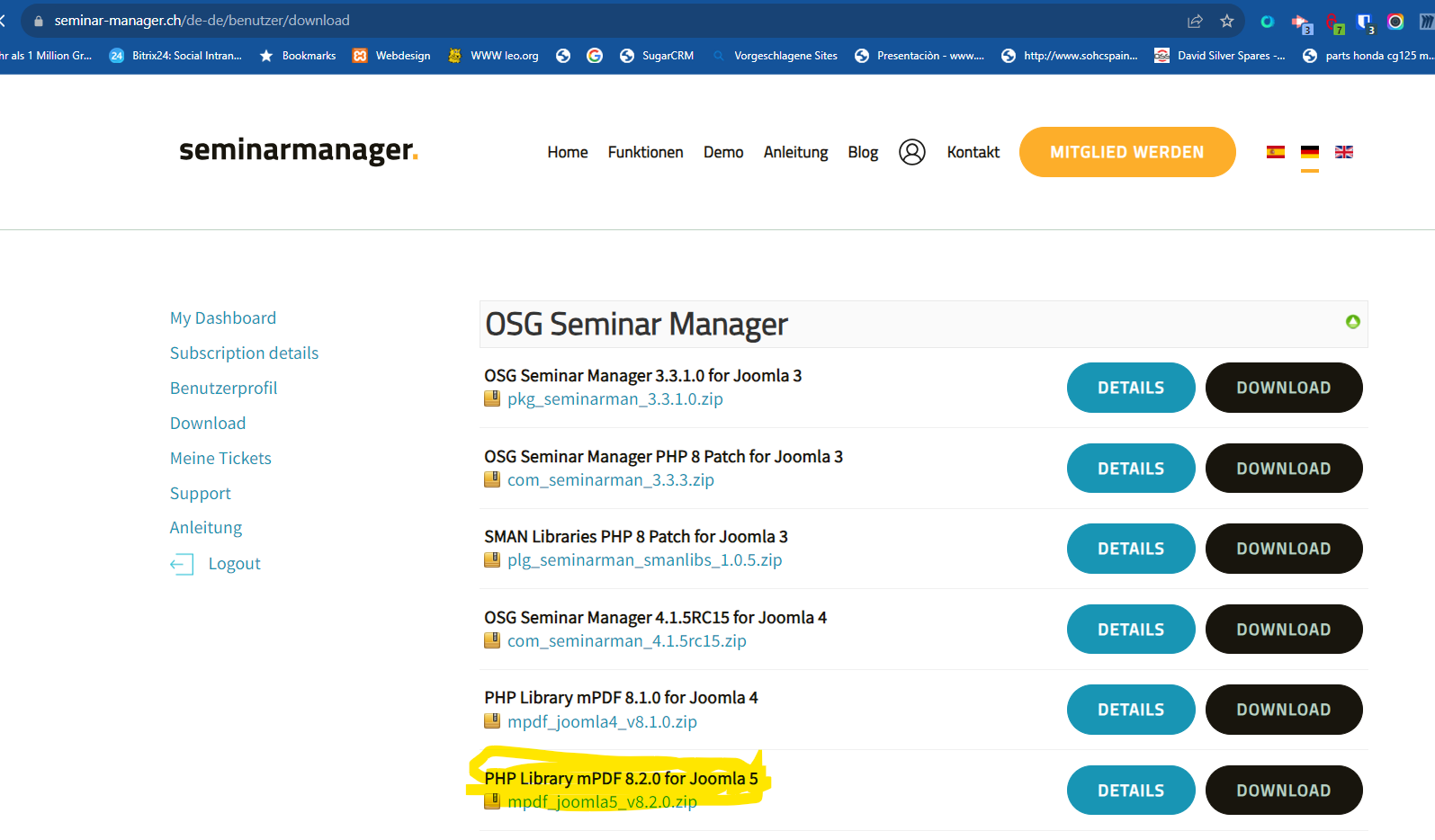Screen dimensions: 1435x840
Task: Switch site language to Spanish flag
Action: pos(1275,152)
